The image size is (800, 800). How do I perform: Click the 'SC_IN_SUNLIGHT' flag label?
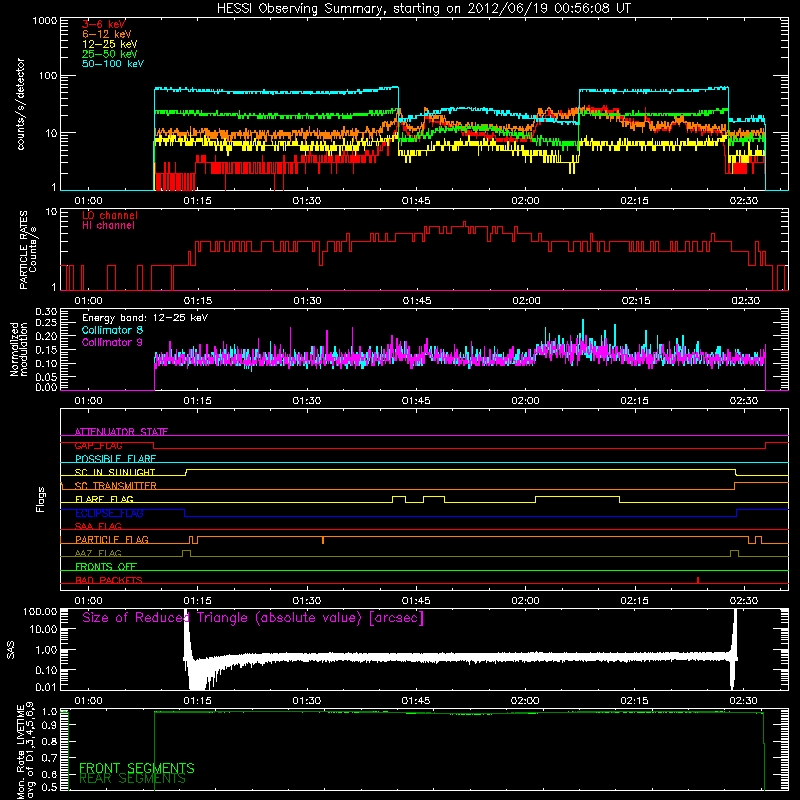[x=115, y=472]
